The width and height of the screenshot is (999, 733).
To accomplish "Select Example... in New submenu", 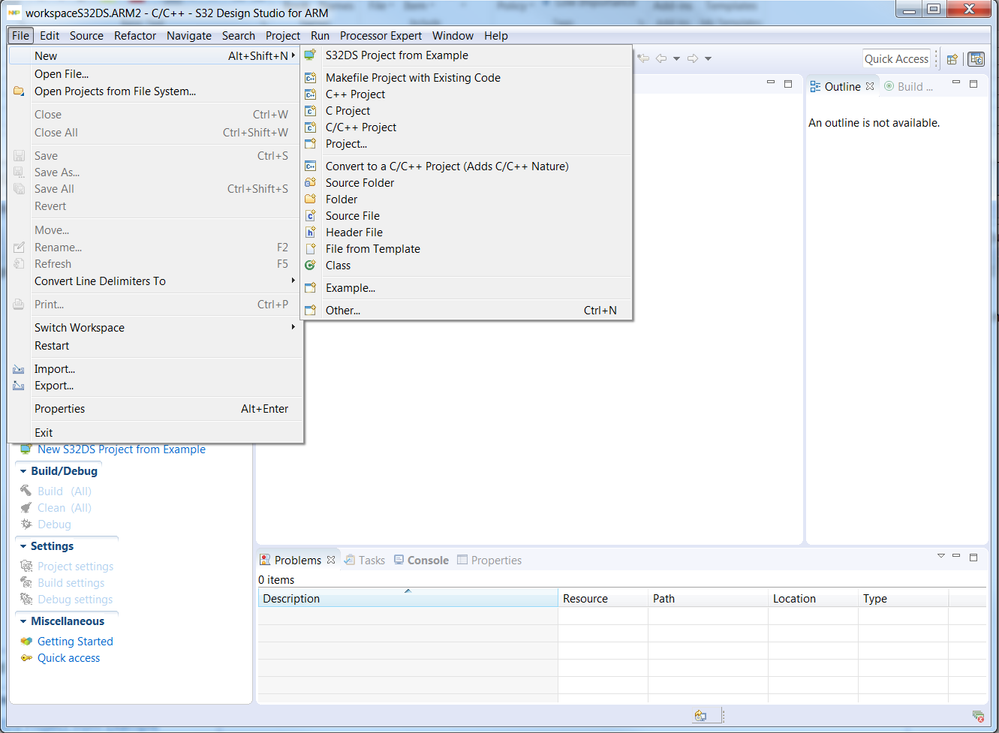I will [x=468, y=287].
